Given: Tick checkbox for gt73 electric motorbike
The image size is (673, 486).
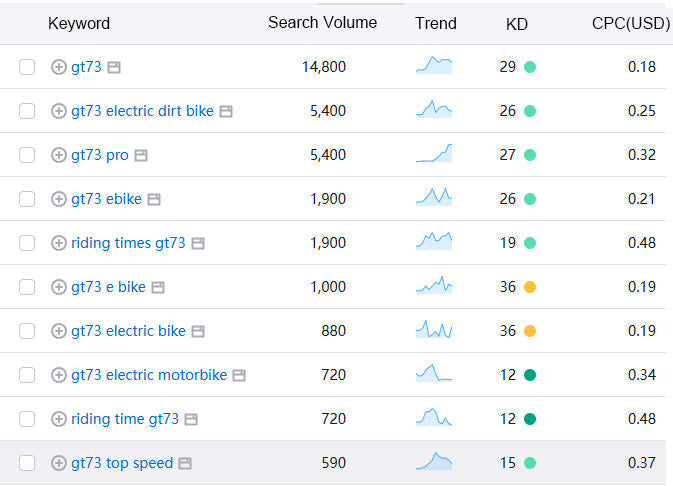Looking at the screenshot, I should 27,375.
